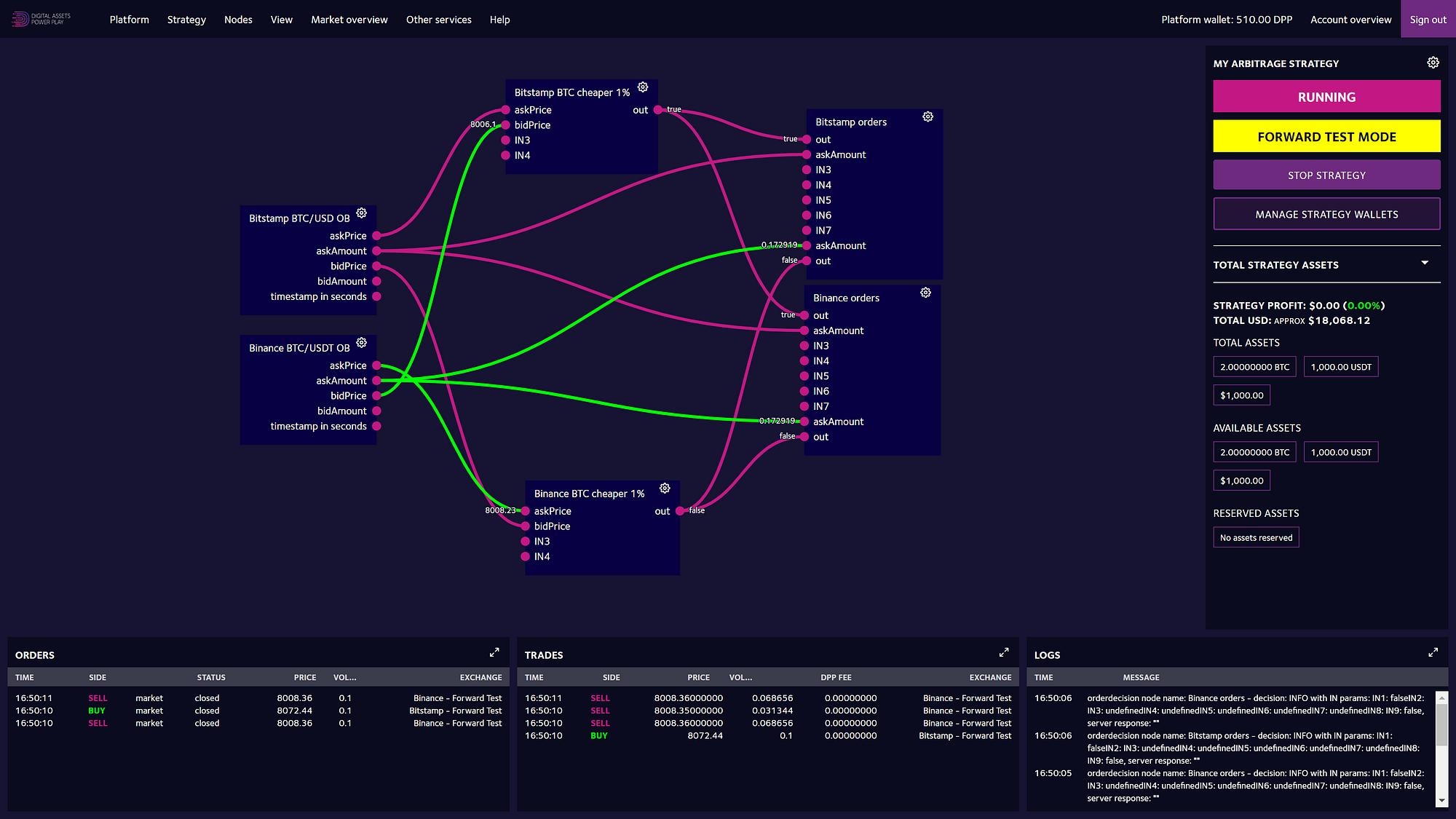The height and width of the screenshot is (819, 1456).
Task: Click the Sign out button
Action: (x=1428, y=20)
